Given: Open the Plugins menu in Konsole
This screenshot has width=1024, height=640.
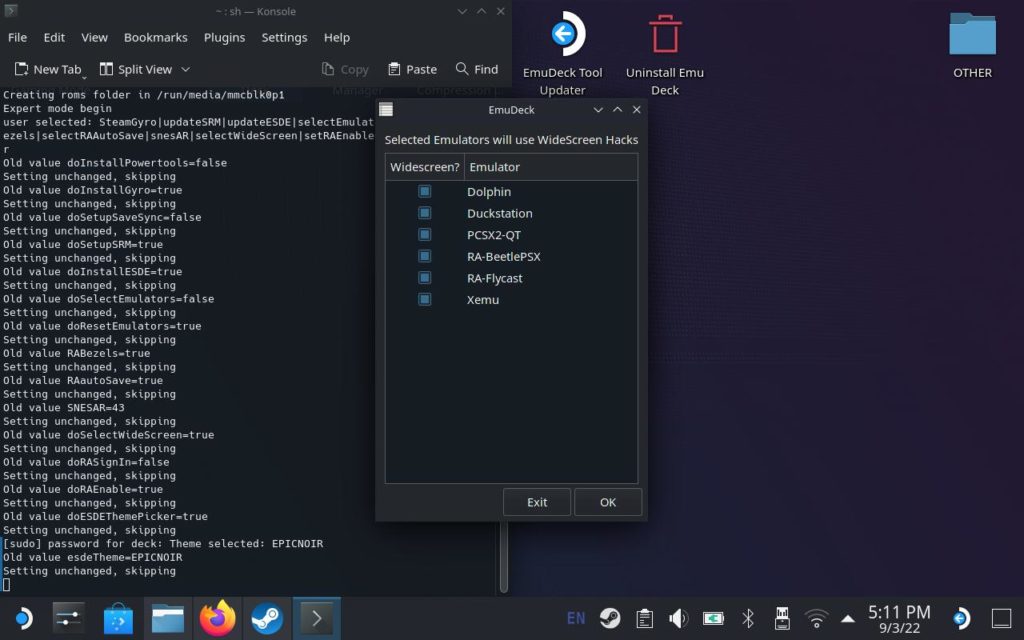Looking at the screenshot, I should click(x=224, y=37).
